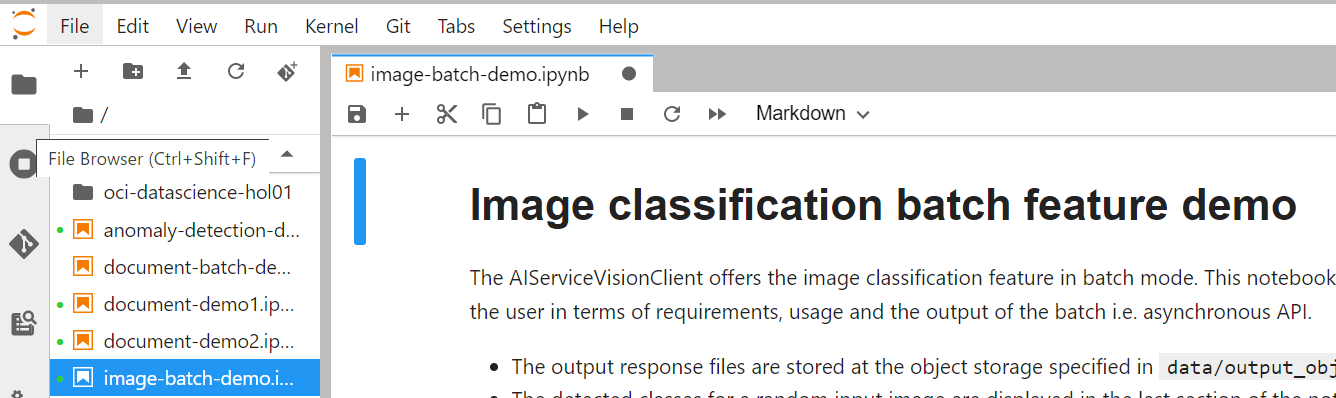Open the Git menu
1336x398 pixels.
point(398,26)
